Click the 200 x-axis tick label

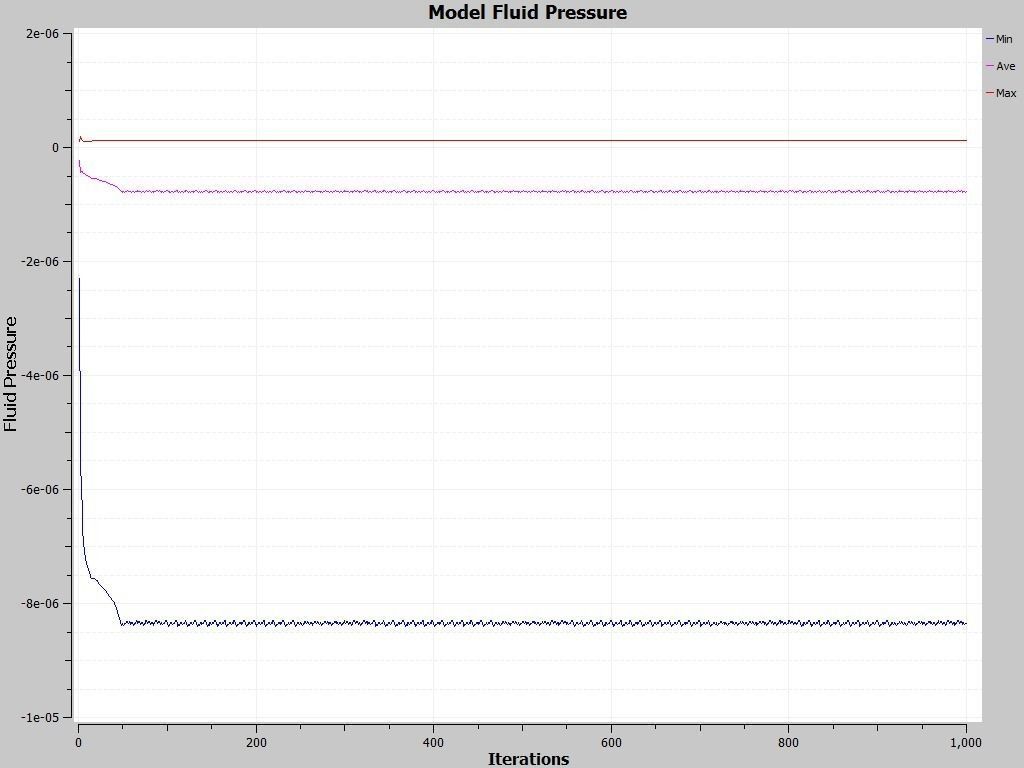tap(256, 743)
